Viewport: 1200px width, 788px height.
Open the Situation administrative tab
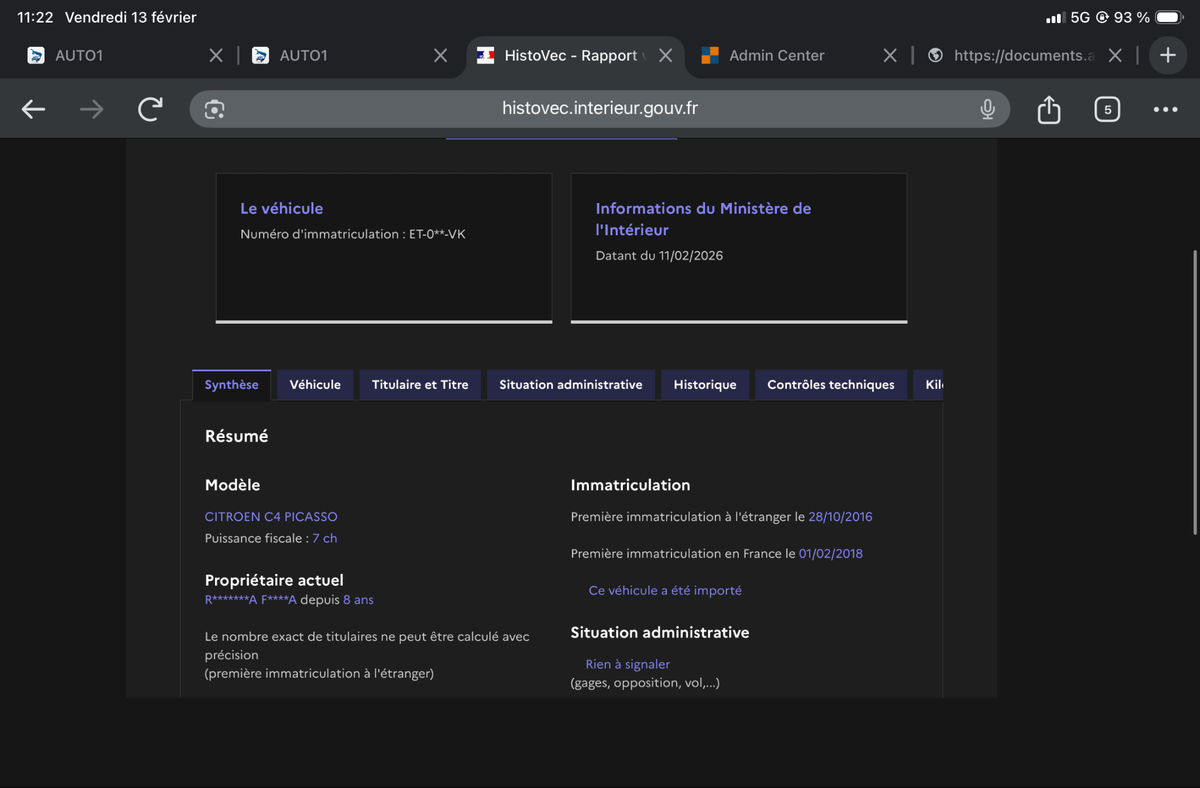coord(570,385)
